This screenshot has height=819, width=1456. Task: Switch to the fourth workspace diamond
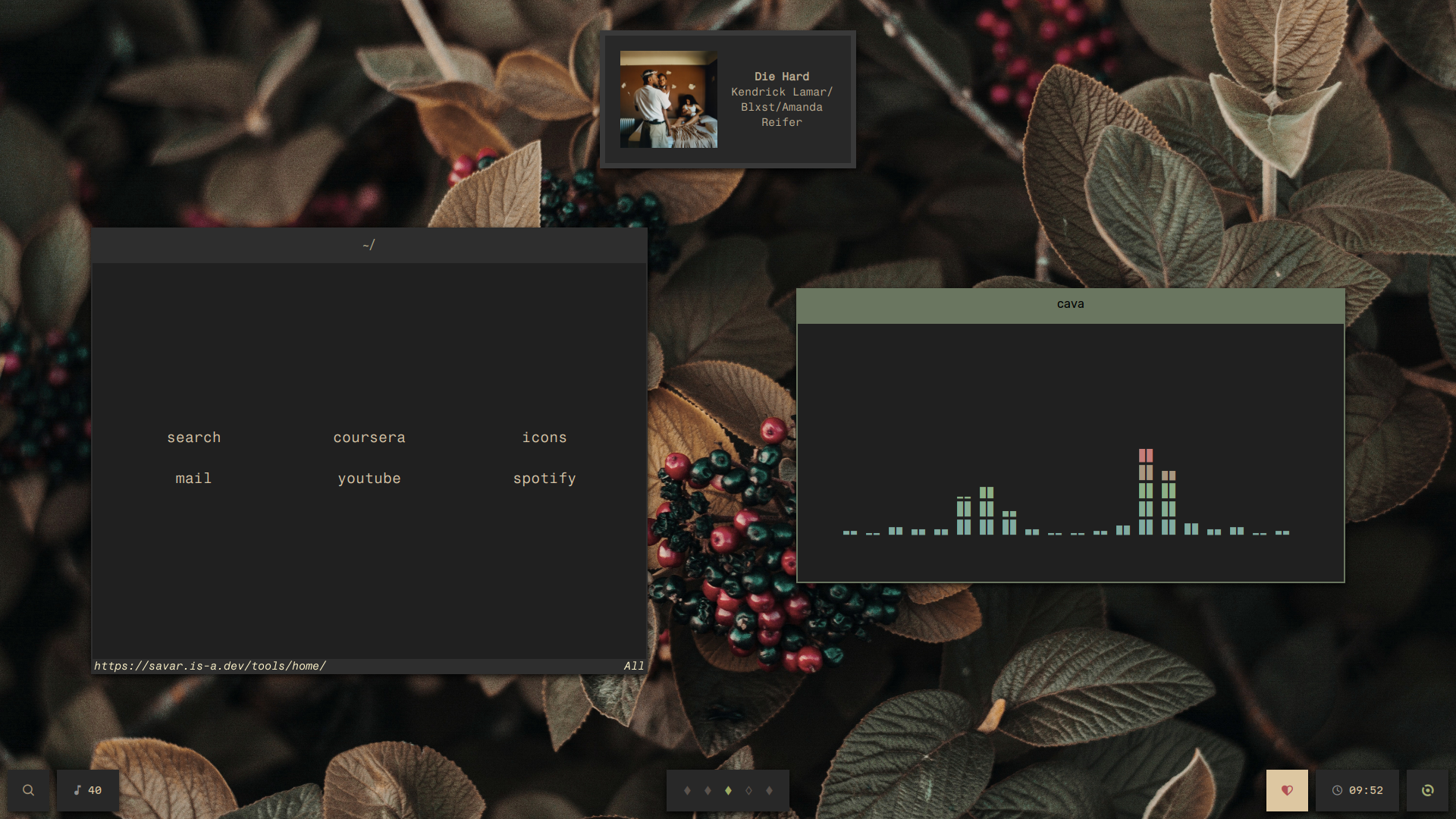748,790
